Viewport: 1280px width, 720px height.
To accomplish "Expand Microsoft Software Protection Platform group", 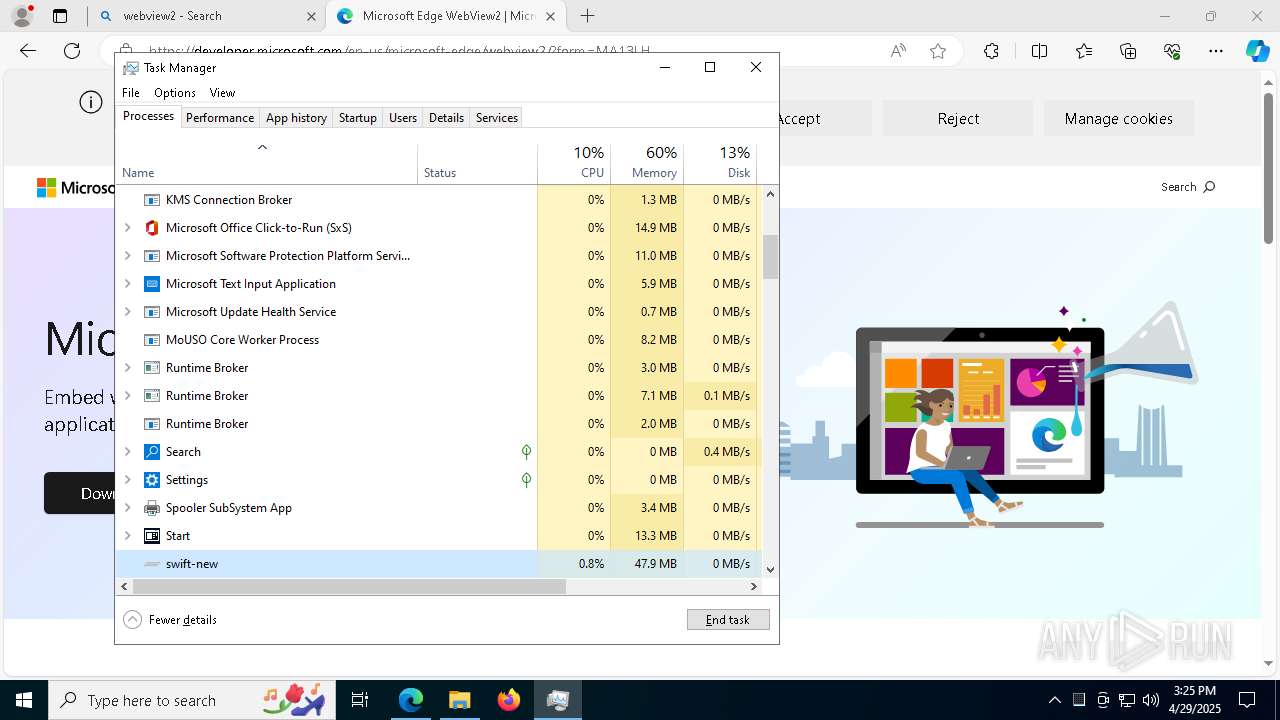I will point(128,256).
